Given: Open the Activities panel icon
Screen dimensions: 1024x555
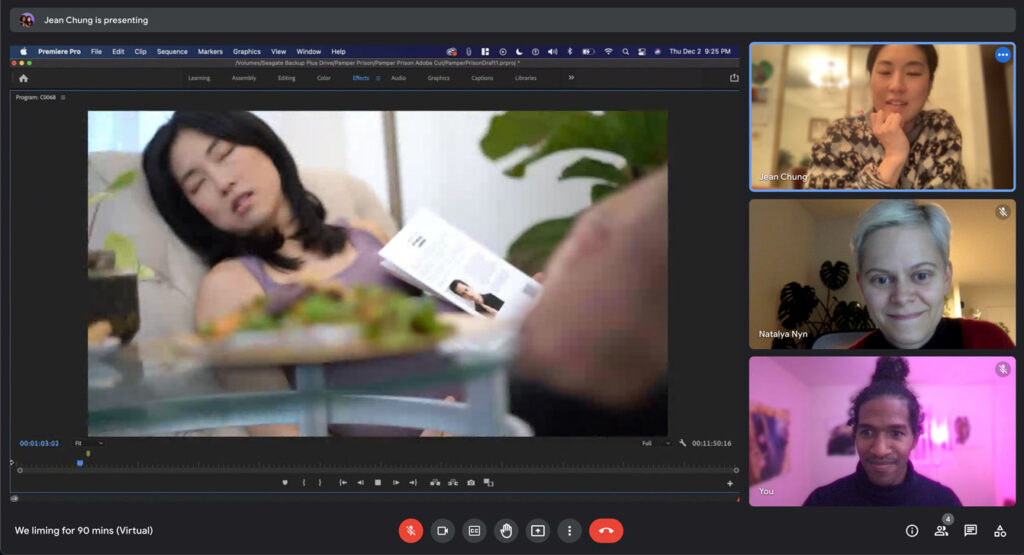Looking at the screenshot, I should coord(999,531).
